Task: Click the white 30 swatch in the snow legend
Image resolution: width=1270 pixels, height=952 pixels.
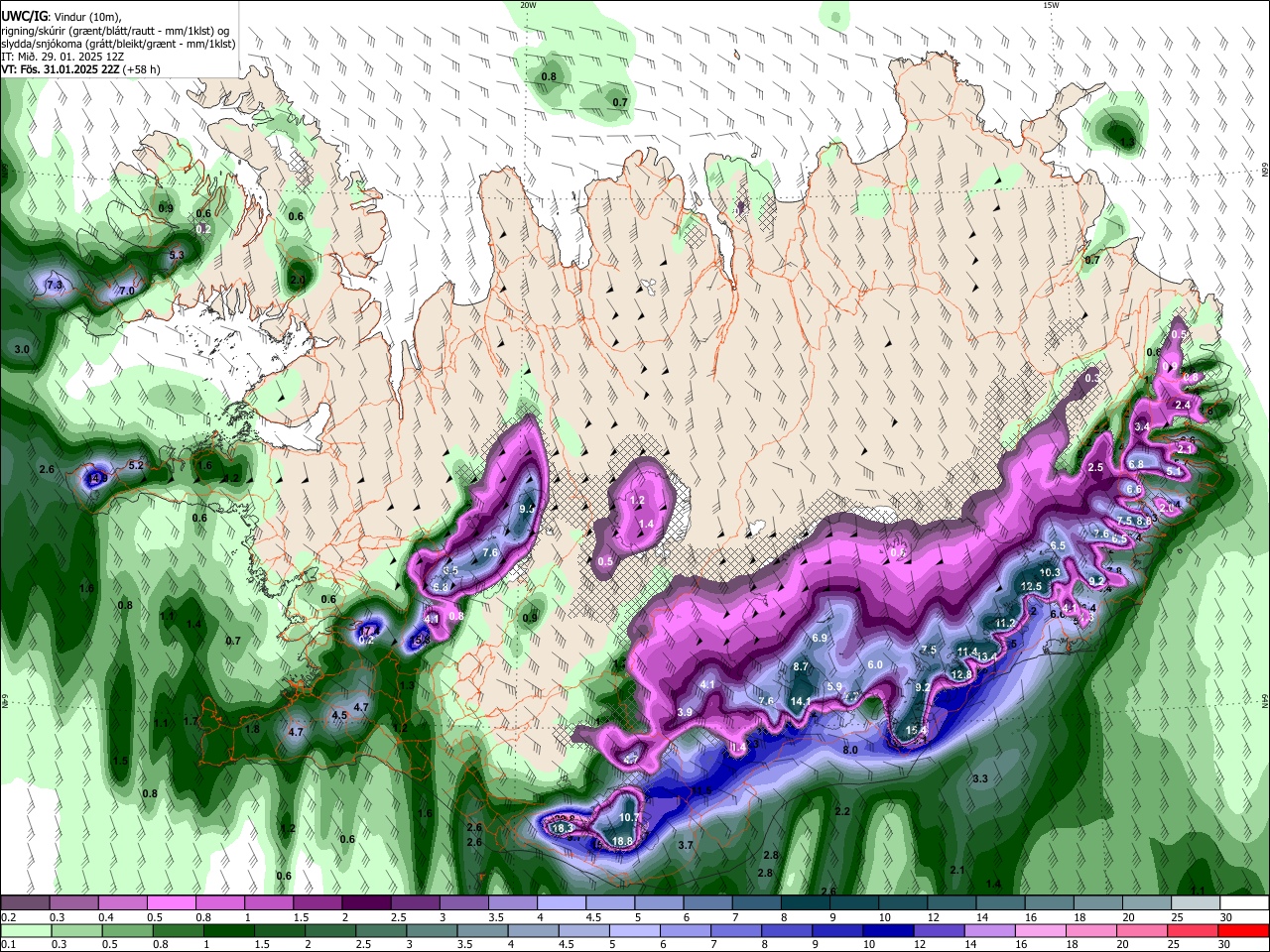Action: click(1244, 903)
